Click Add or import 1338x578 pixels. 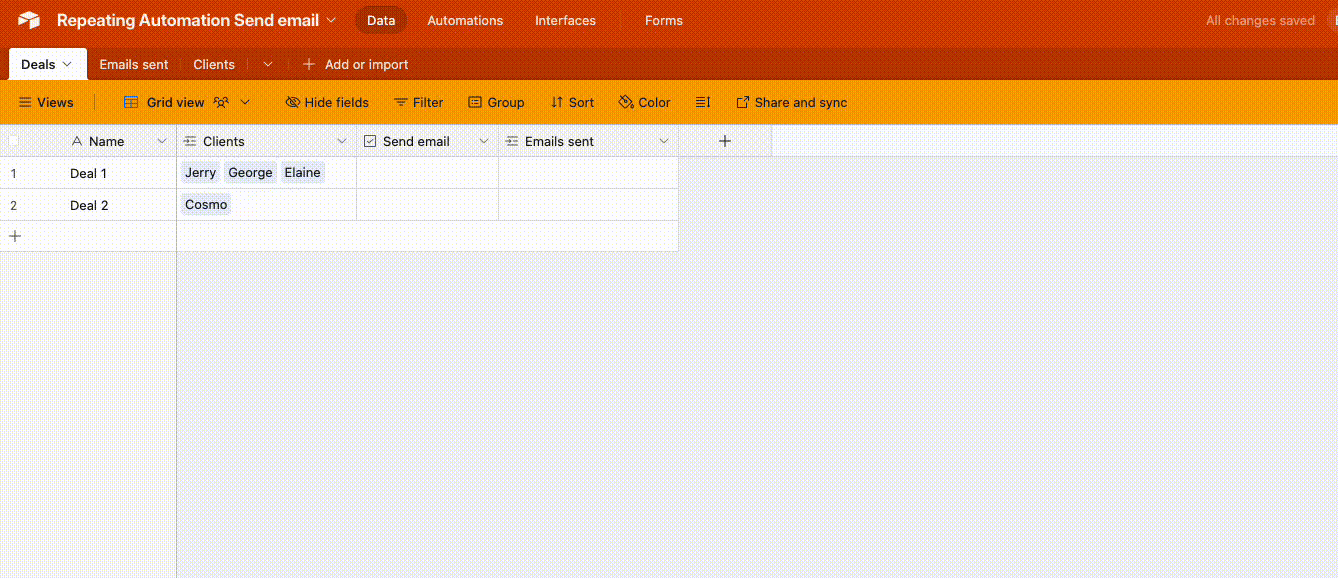pos(366,64)
